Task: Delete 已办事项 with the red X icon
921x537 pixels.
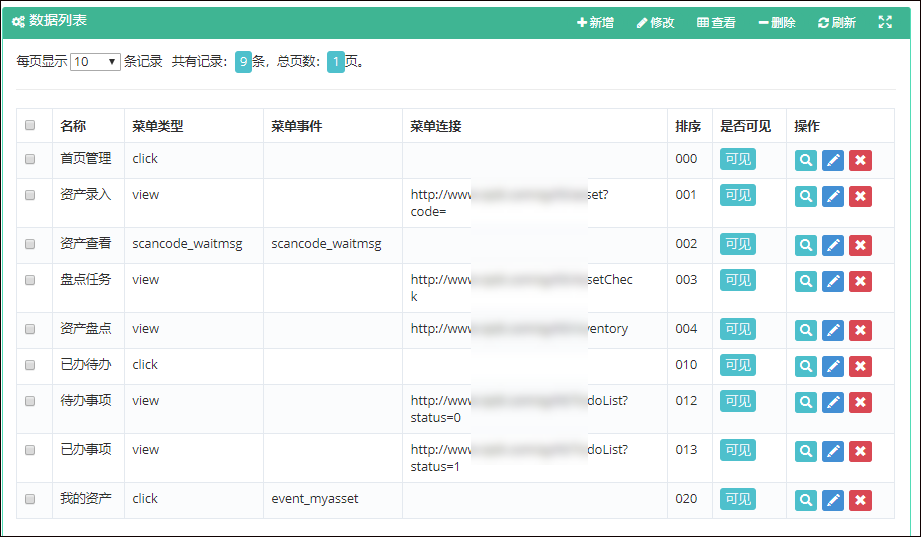Action: 861,451
